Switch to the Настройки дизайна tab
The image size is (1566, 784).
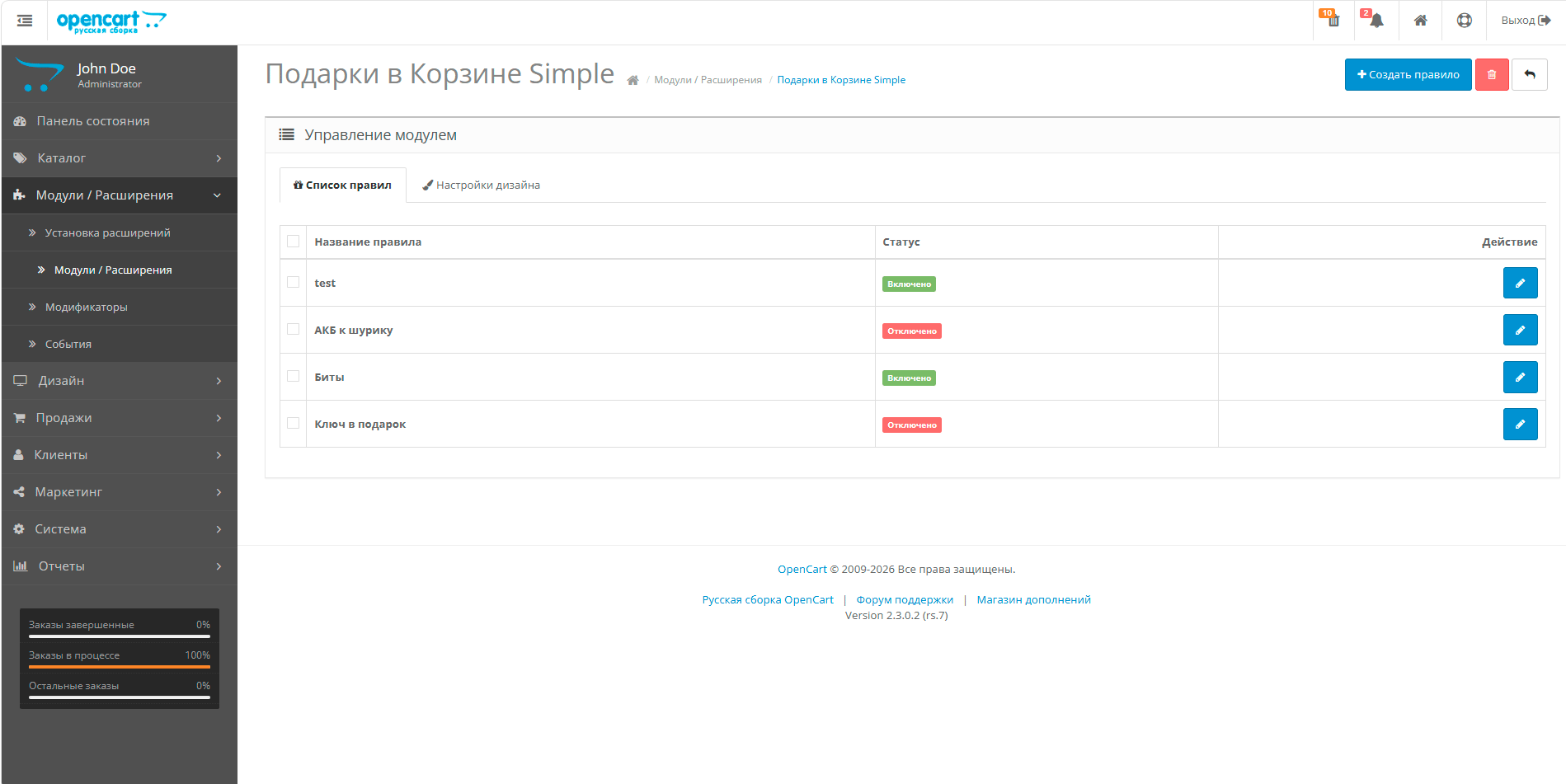click(482, 185)
